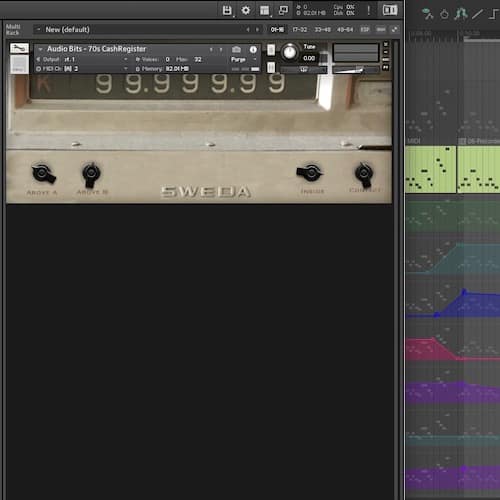Viewport: 500px width, 500px height.
Task: Toggle the browser panel view button
Action: (390, 10)
